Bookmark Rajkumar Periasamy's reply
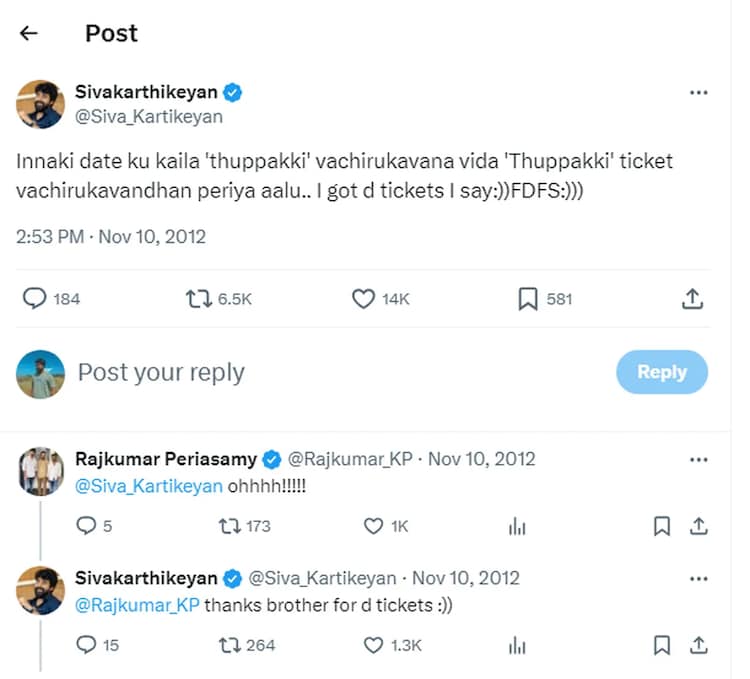750x679 pixels. [x=661, y=526]
